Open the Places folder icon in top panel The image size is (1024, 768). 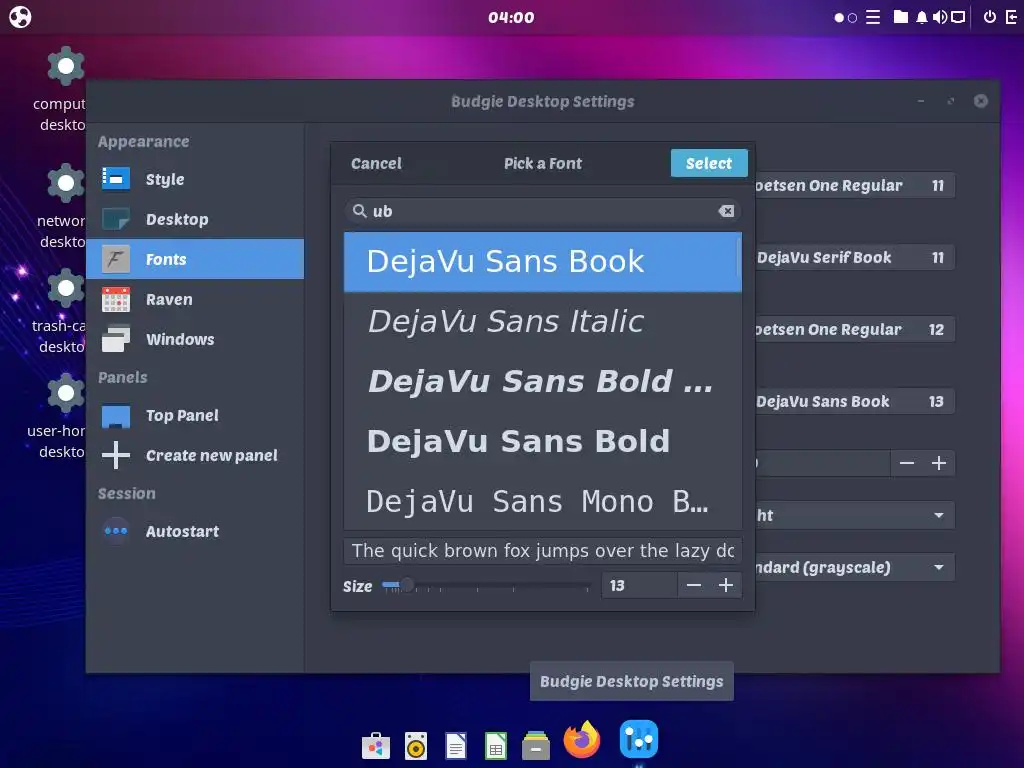(x=901, y=17)
